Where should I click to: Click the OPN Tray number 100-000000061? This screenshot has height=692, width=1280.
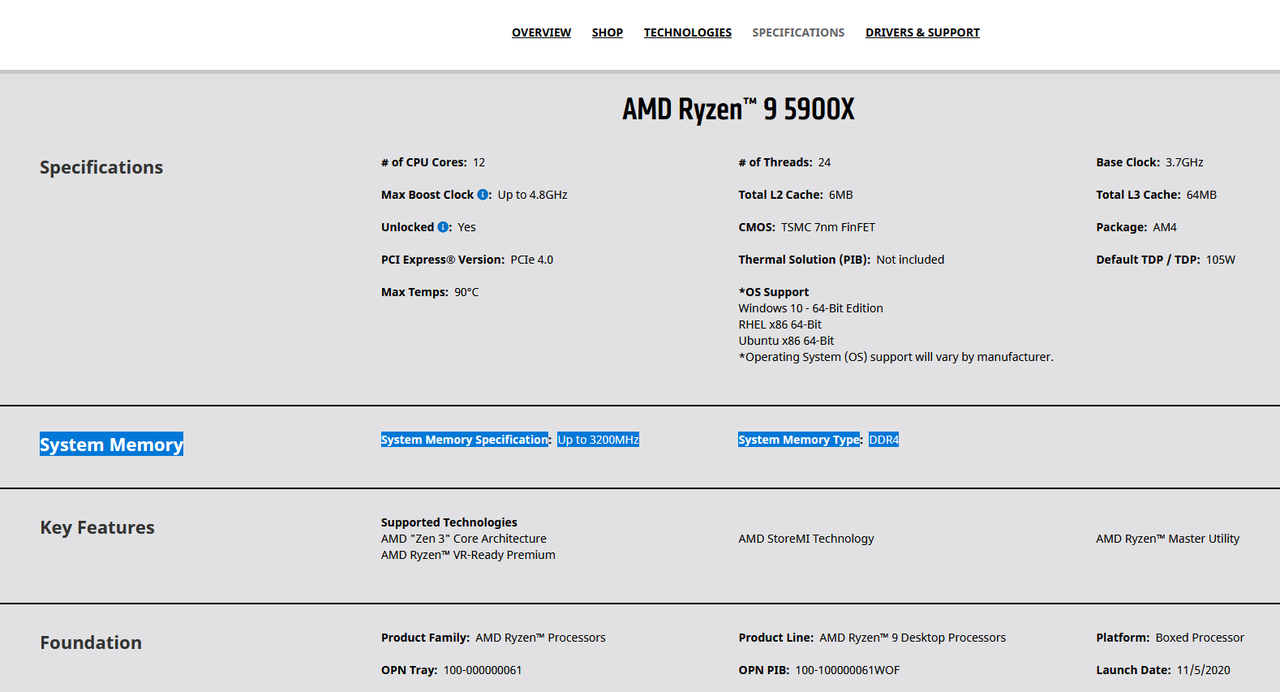(x=484, y=669)
